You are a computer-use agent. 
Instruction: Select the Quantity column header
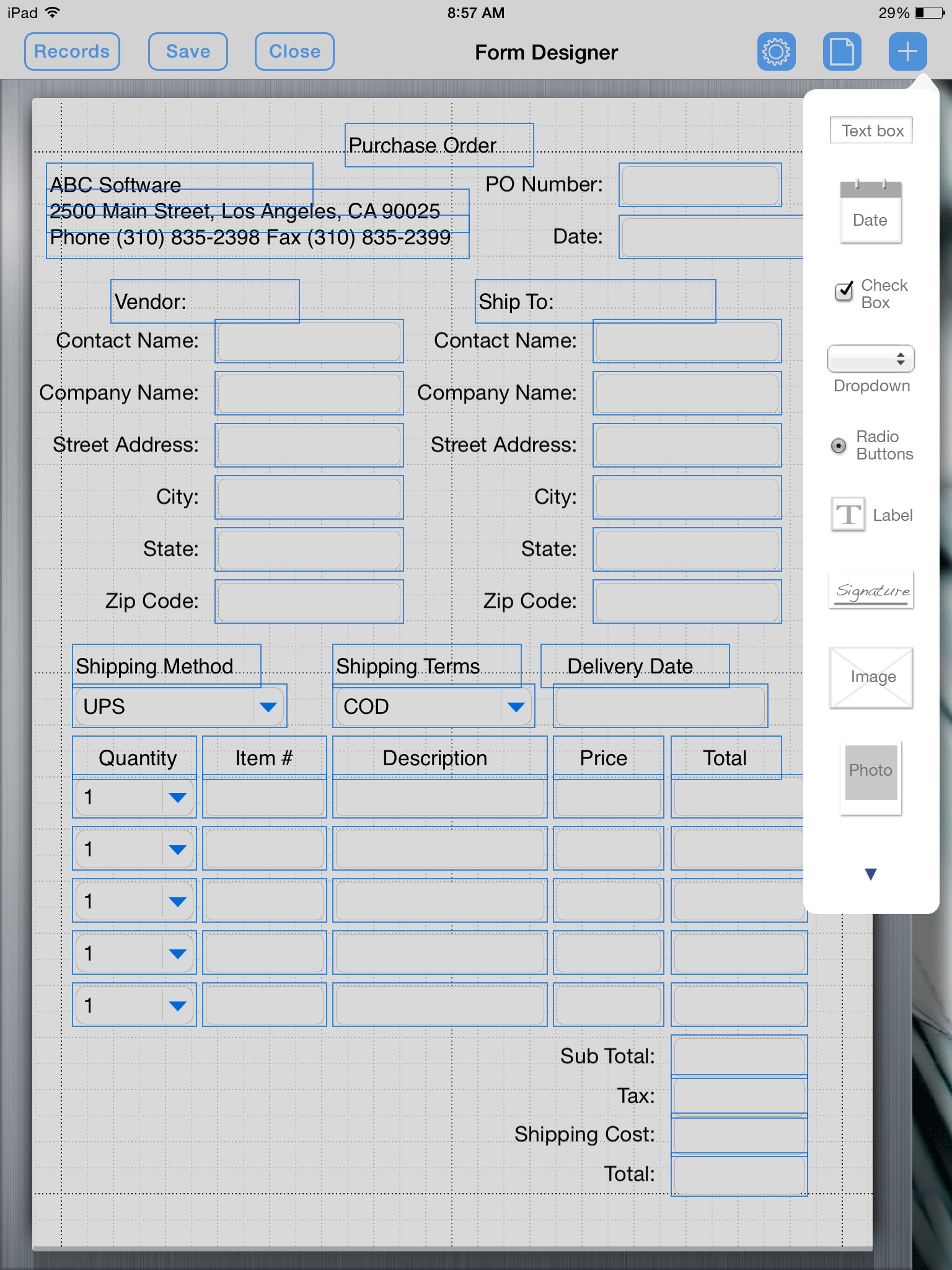tap(134, 758)
